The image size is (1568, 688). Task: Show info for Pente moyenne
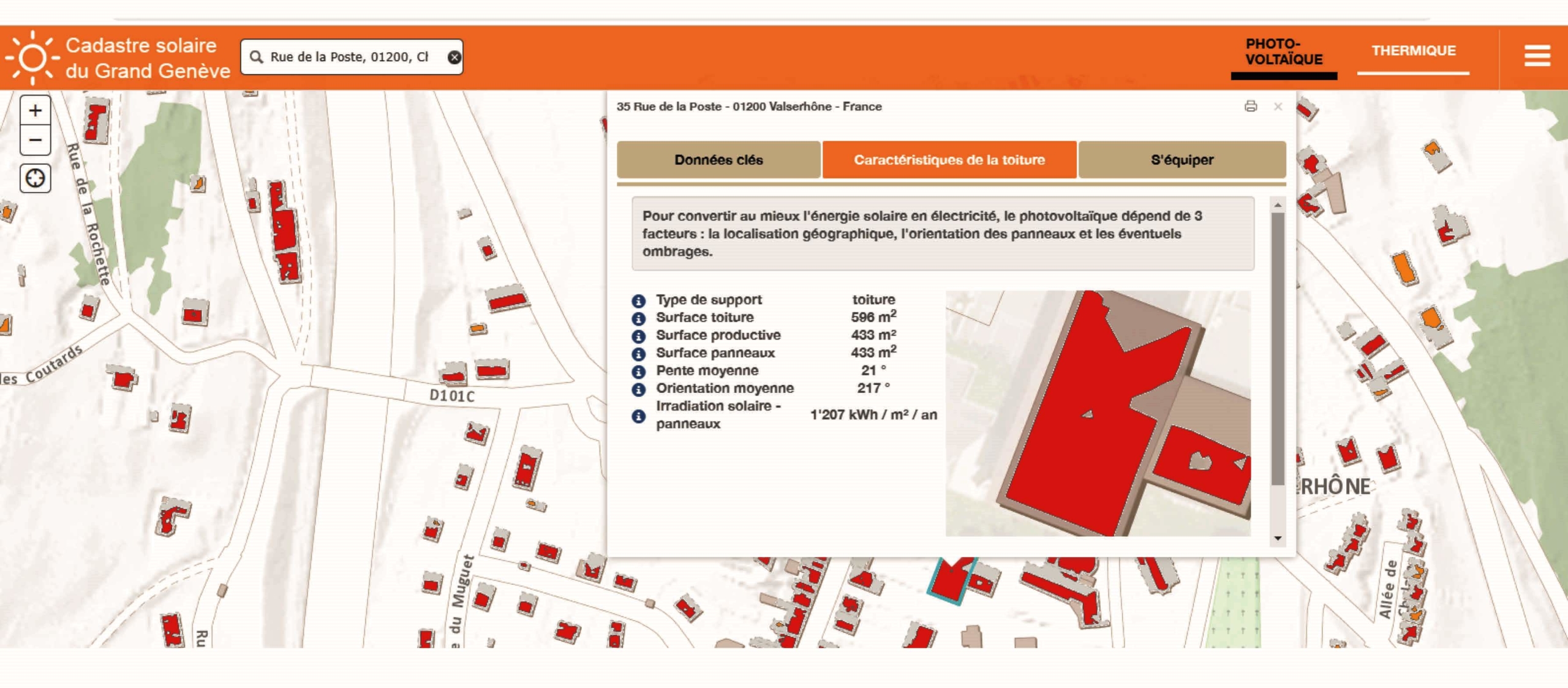coord(638,372)
